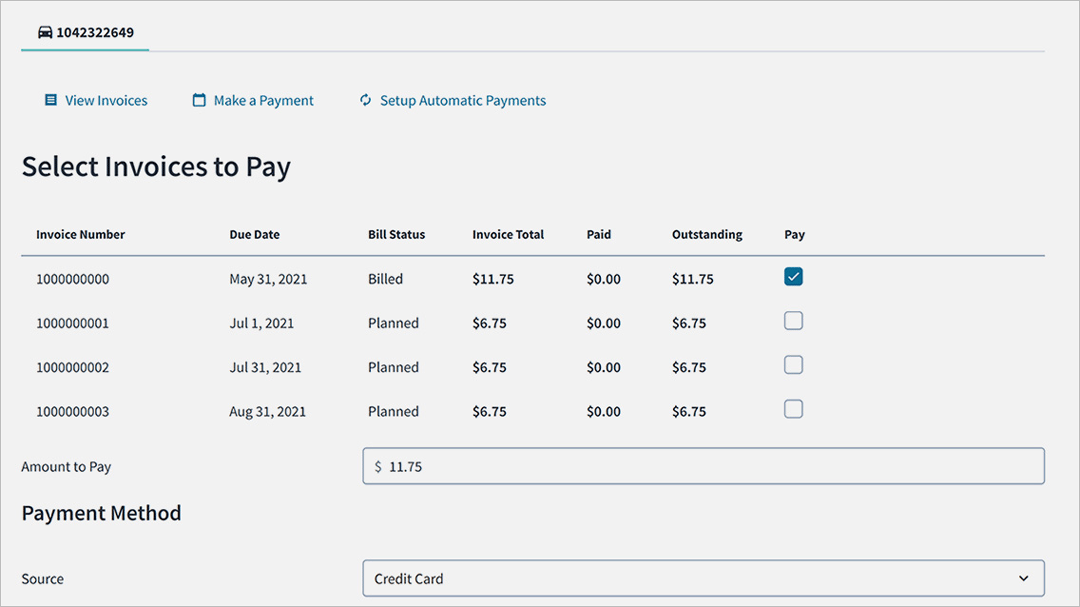Image resolution: width=1080 pixels, height=607 pixels.
Task: Click the dollar sign in the Amount field
Action: 380,466
